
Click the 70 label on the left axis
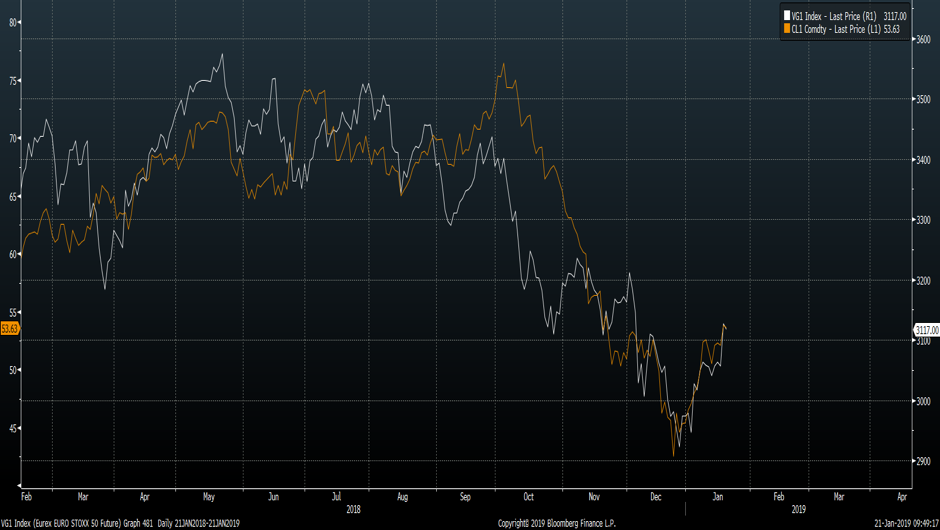pos(13,138)
